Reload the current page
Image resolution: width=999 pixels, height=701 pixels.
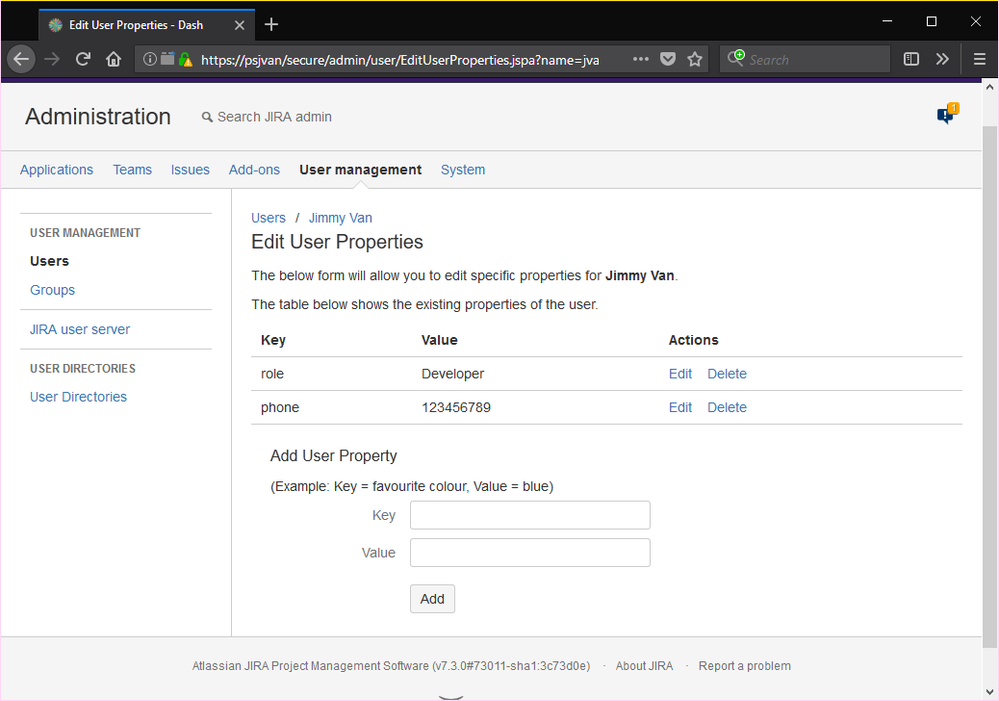point(84,59)
